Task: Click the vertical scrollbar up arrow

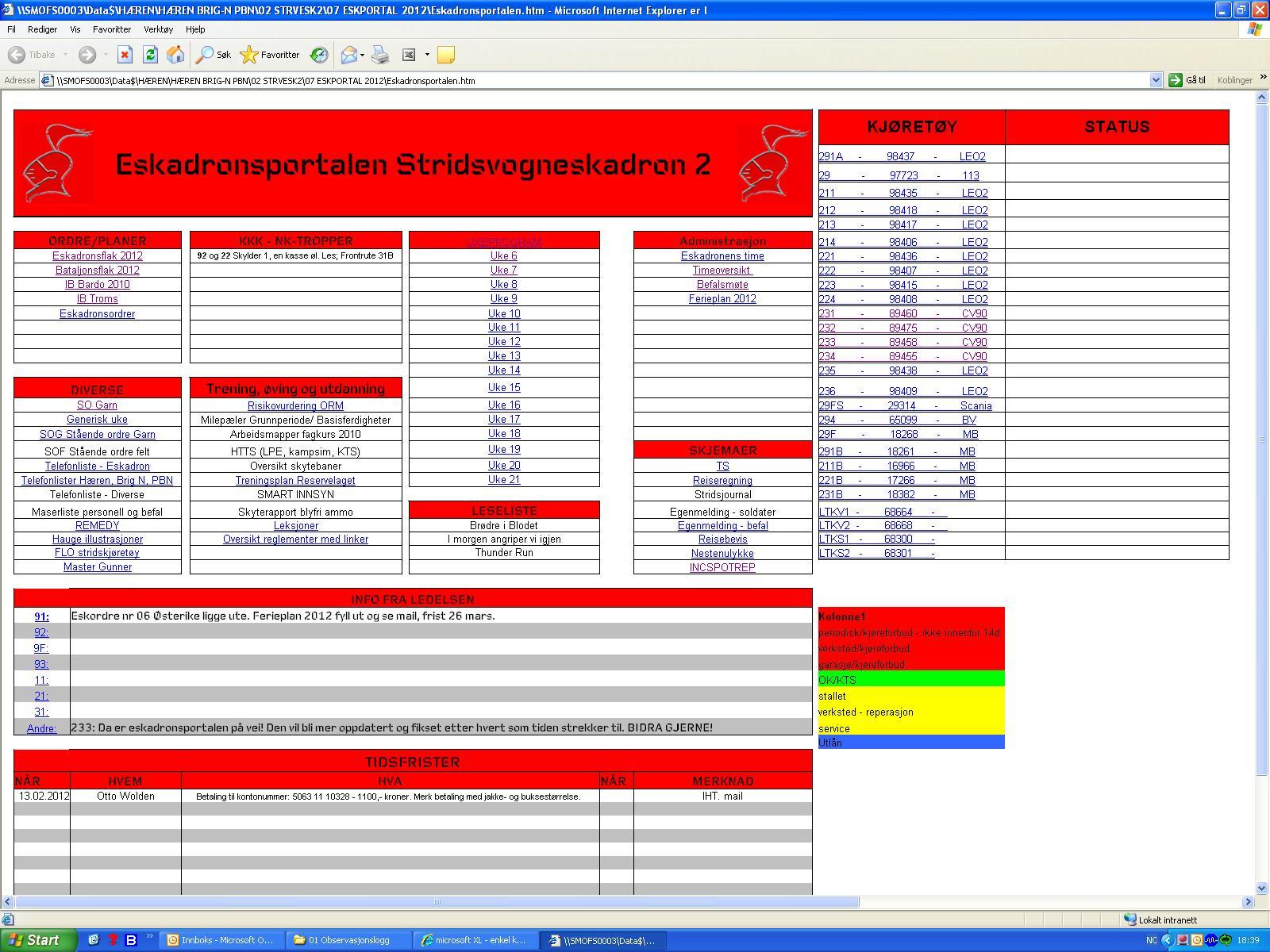Action: point(1262,98)
